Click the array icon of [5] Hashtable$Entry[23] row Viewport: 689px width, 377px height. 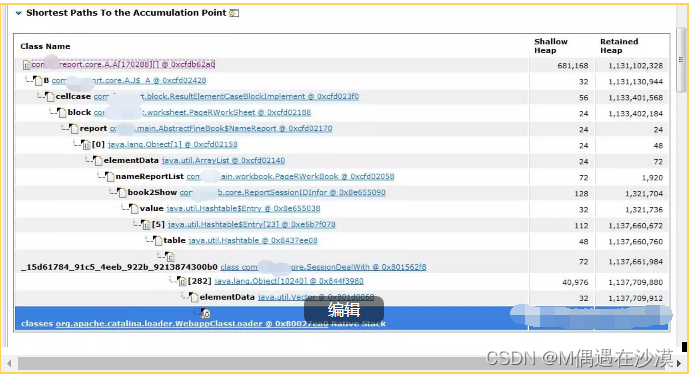coord(146,225)
